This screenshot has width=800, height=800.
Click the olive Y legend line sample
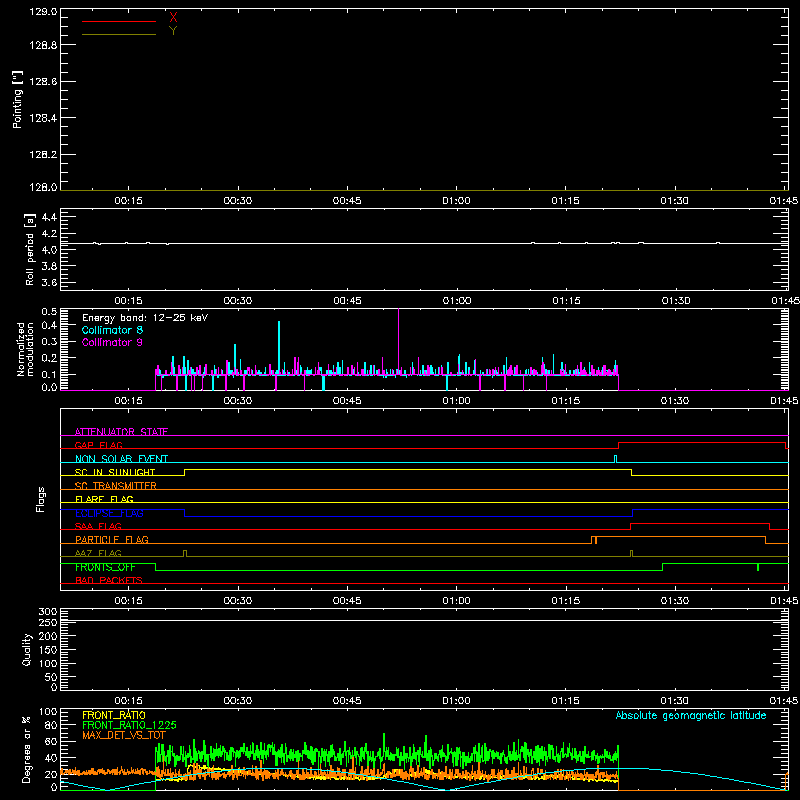coord(119,35)
